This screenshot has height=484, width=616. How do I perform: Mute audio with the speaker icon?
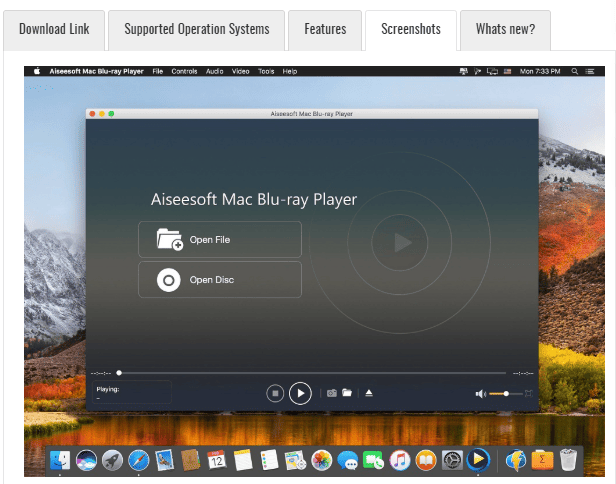480,394
